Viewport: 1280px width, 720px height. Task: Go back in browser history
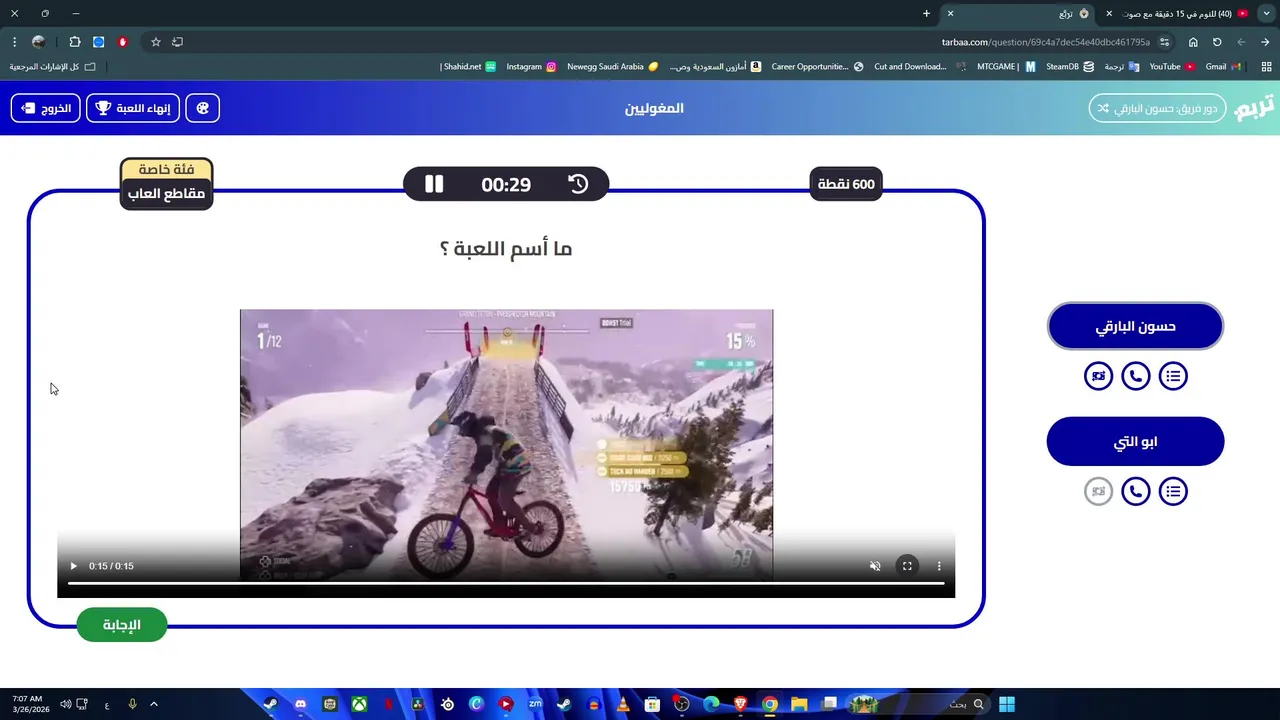click(1265, 42)
